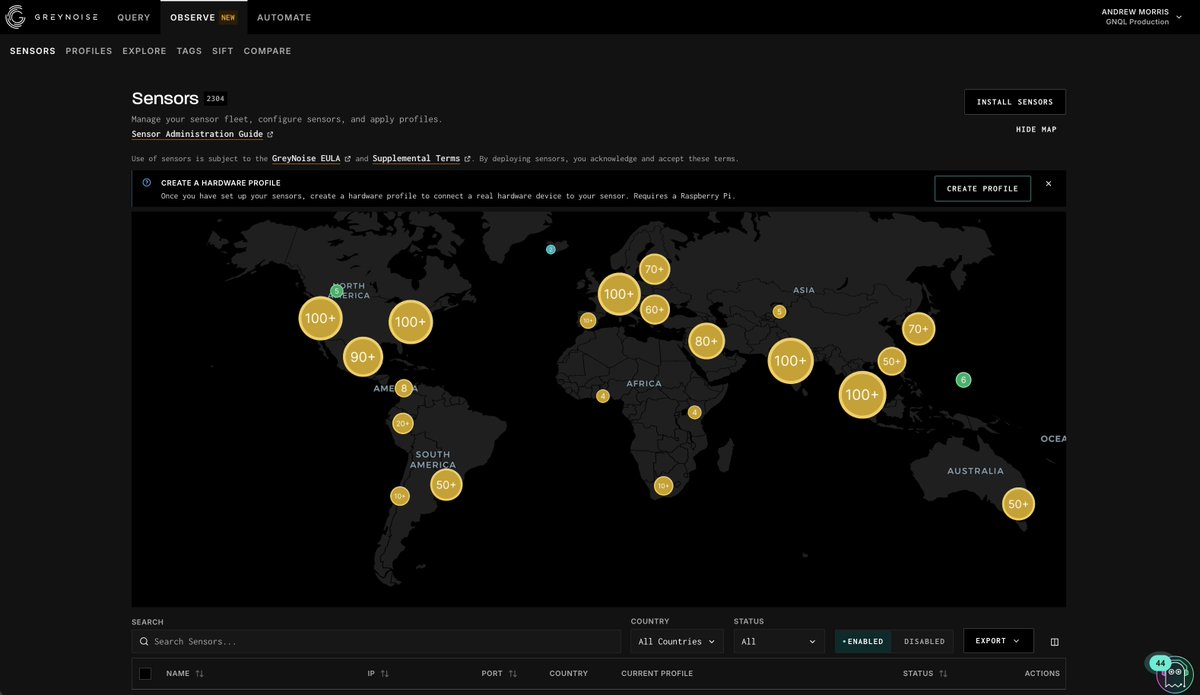Screen dimensions: 1200x695
Task: Select the 10+ cluster over Spain
Action: click(587, 321)
